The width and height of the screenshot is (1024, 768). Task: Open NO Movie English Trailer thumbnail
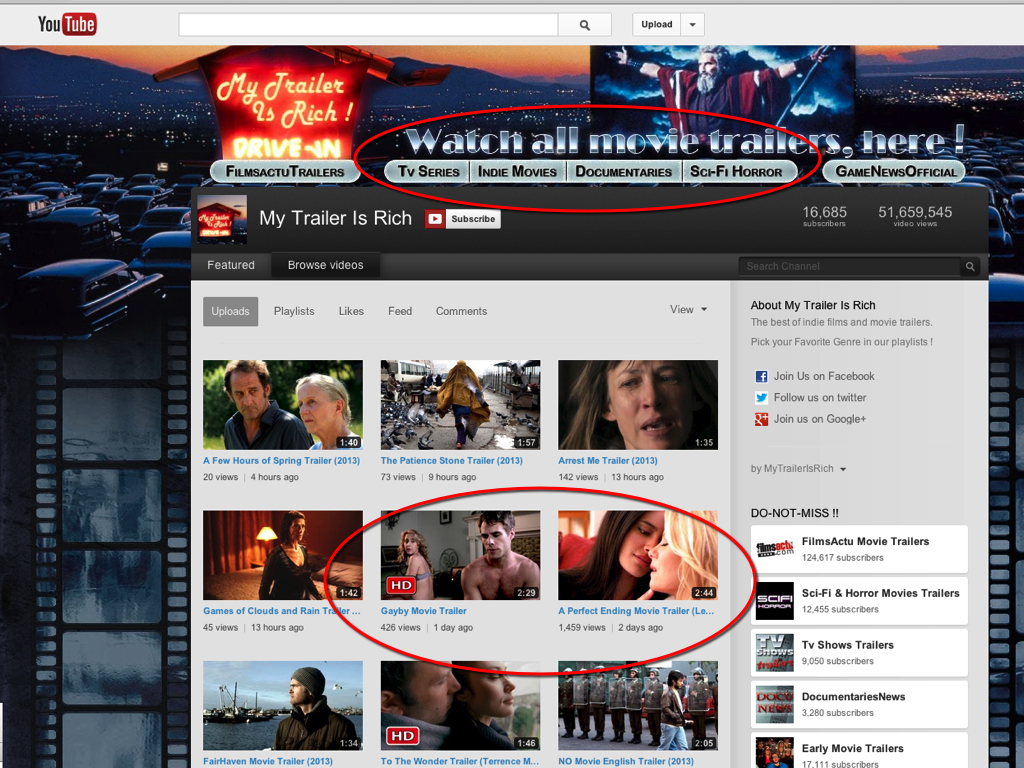[638, 705]
